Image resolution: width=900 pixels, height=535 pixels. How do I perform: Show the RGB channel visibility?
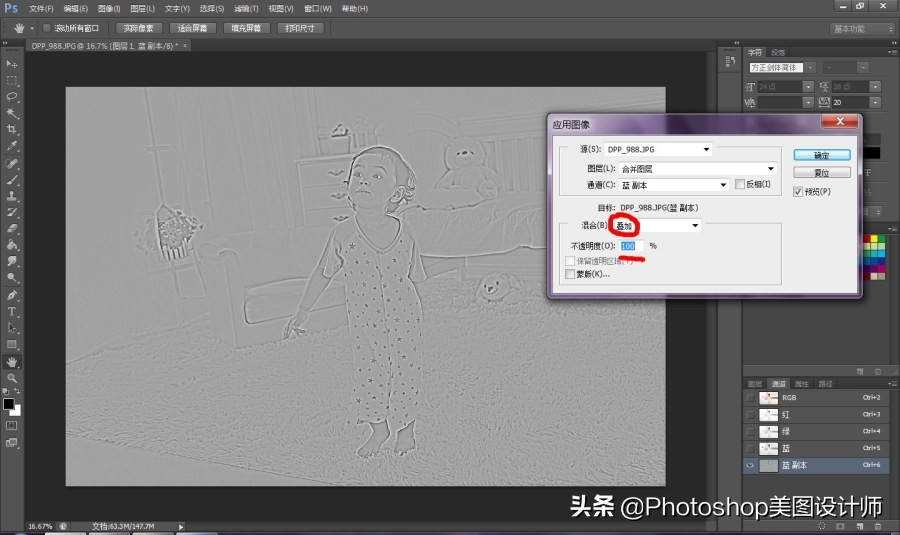750,398
